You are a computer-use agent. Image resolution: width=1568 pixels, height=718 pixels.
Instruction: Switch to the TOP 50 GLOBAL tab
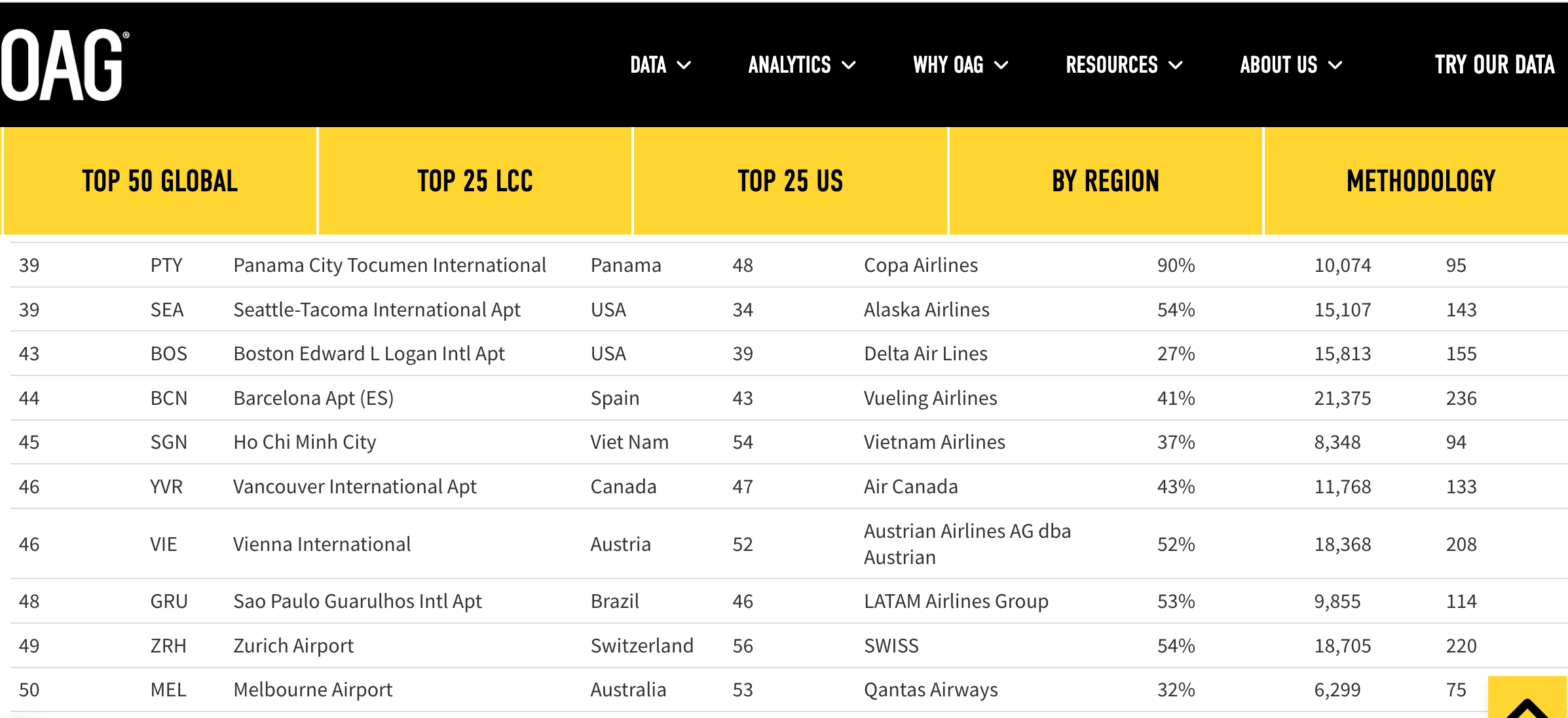point(160,181)
